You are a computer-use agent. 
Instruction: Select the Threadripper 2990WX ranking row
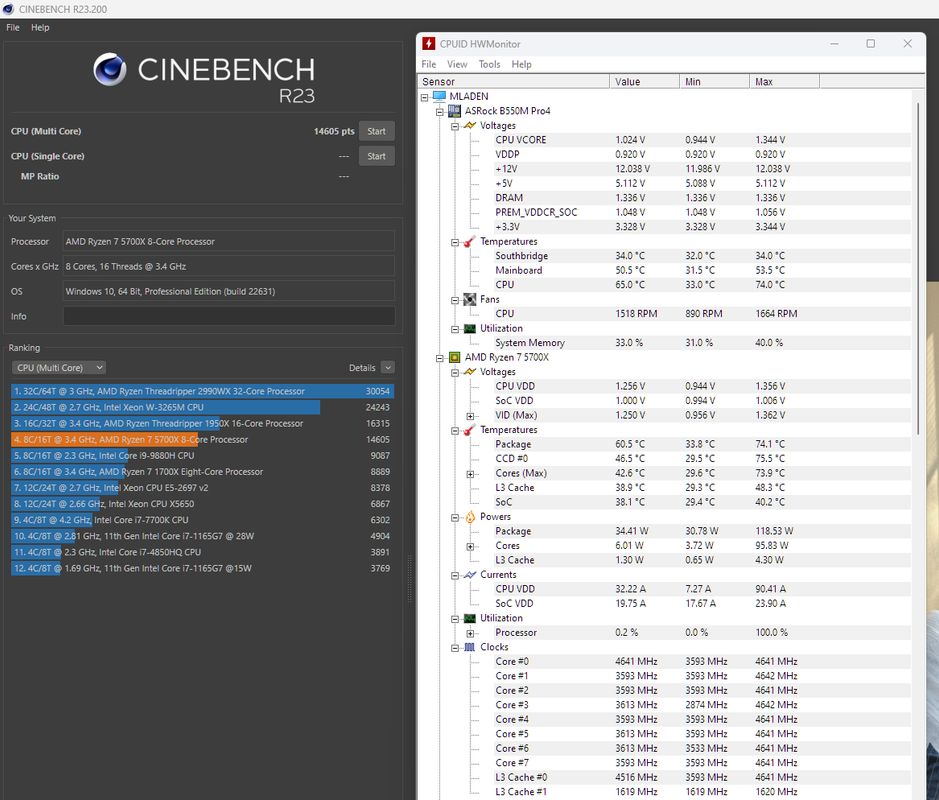[x=202, y=391]
